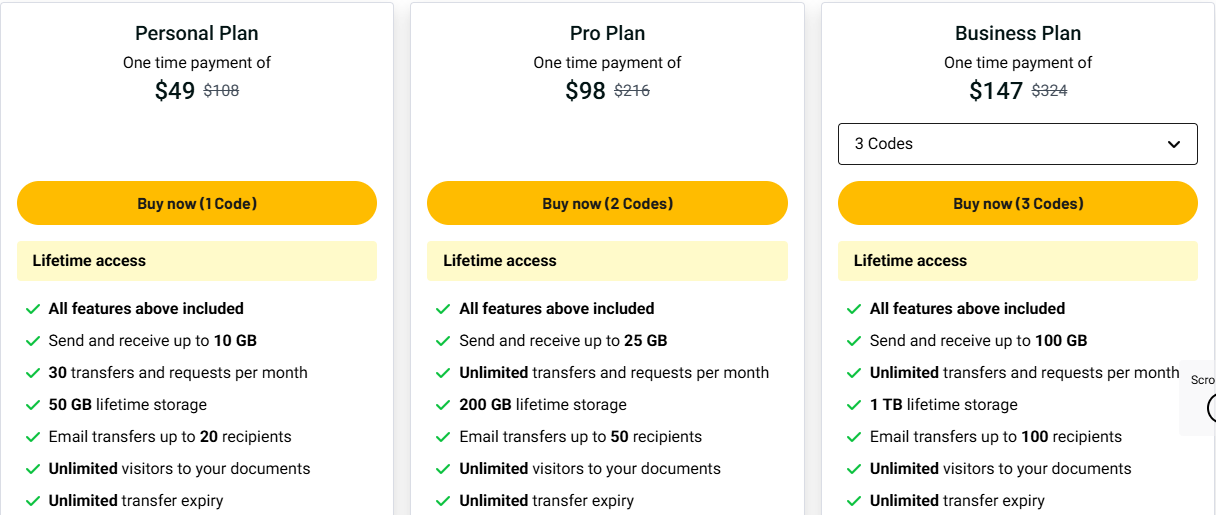Click Buy now (1 Code) button
This screenshot has width=1216, height=515.
197,203
